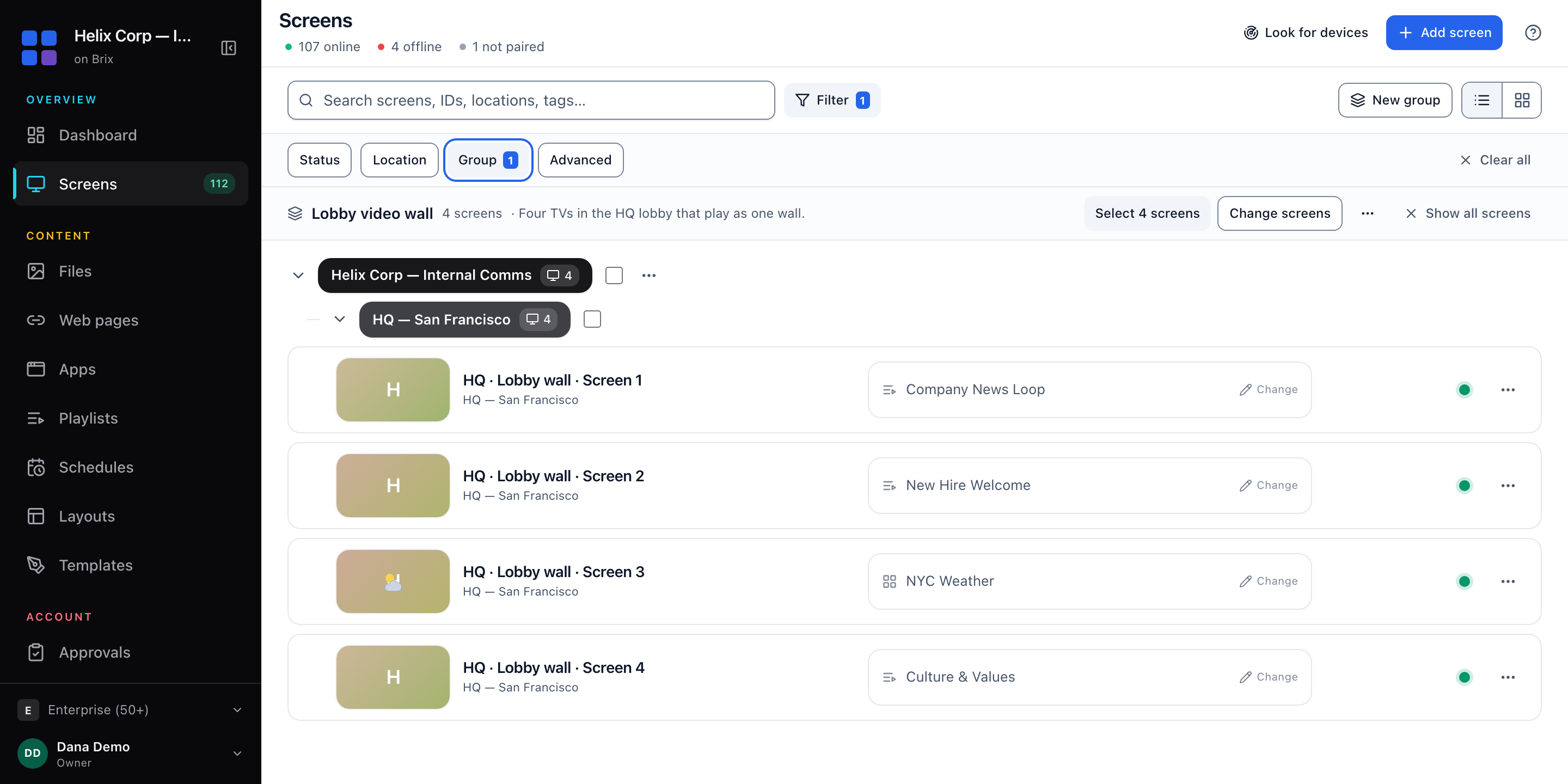Click the Add screen button

click(x=1444, y=33)
